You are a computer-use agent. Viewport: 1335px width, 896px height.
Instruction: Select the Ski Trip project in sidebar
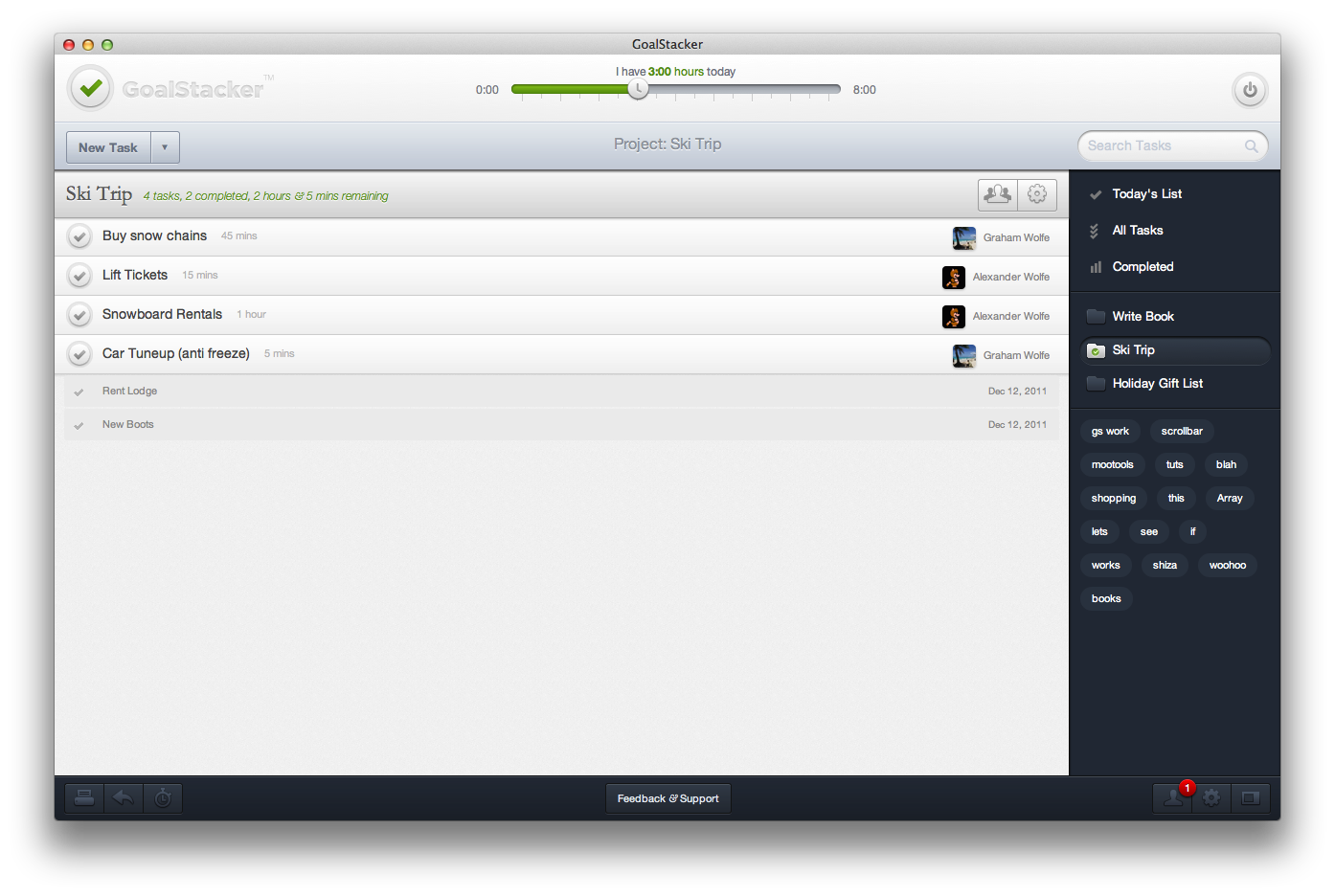(x=1174, y=350)
